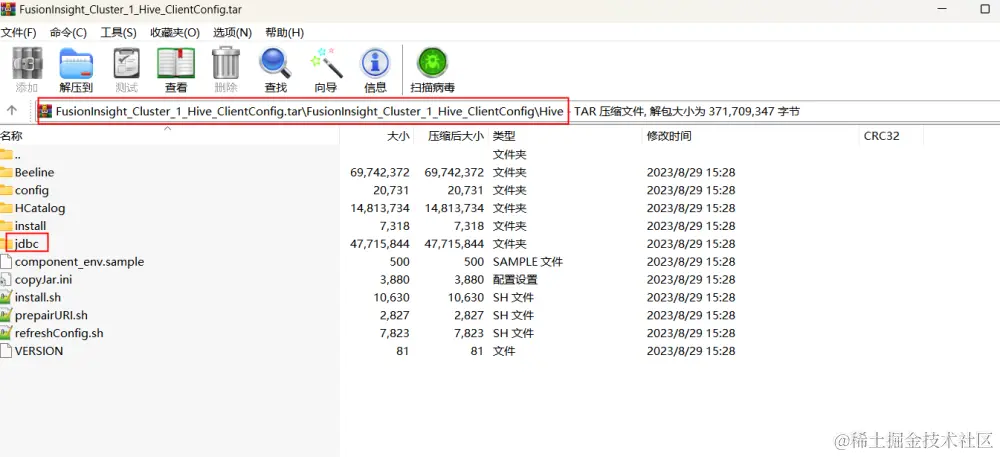Open the Help (帮助) menu
Image resolution: width=1000 pixels, height=457 pixels.
284,33
